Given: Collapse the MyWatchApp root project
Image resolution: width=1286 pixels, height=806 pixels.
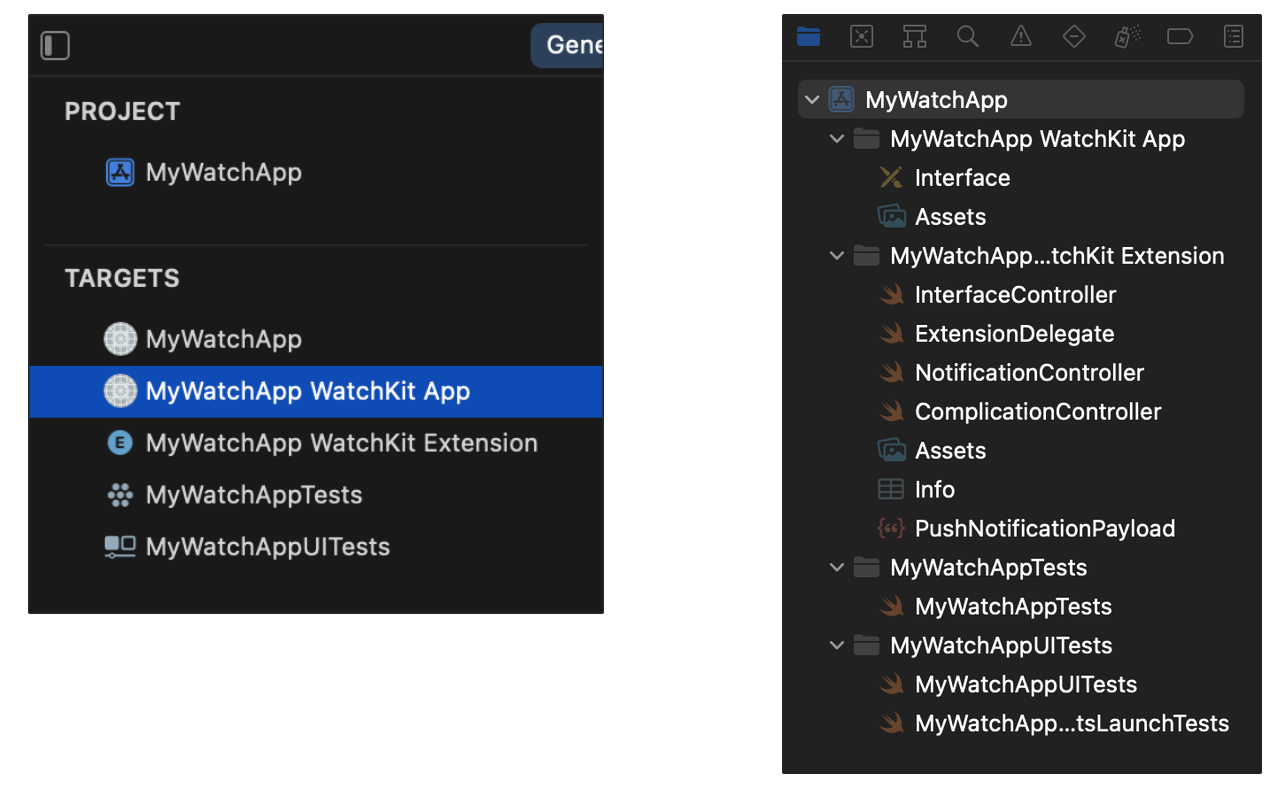Looking at the screenshot, I should pyautogui.click(x=812, y=100).
